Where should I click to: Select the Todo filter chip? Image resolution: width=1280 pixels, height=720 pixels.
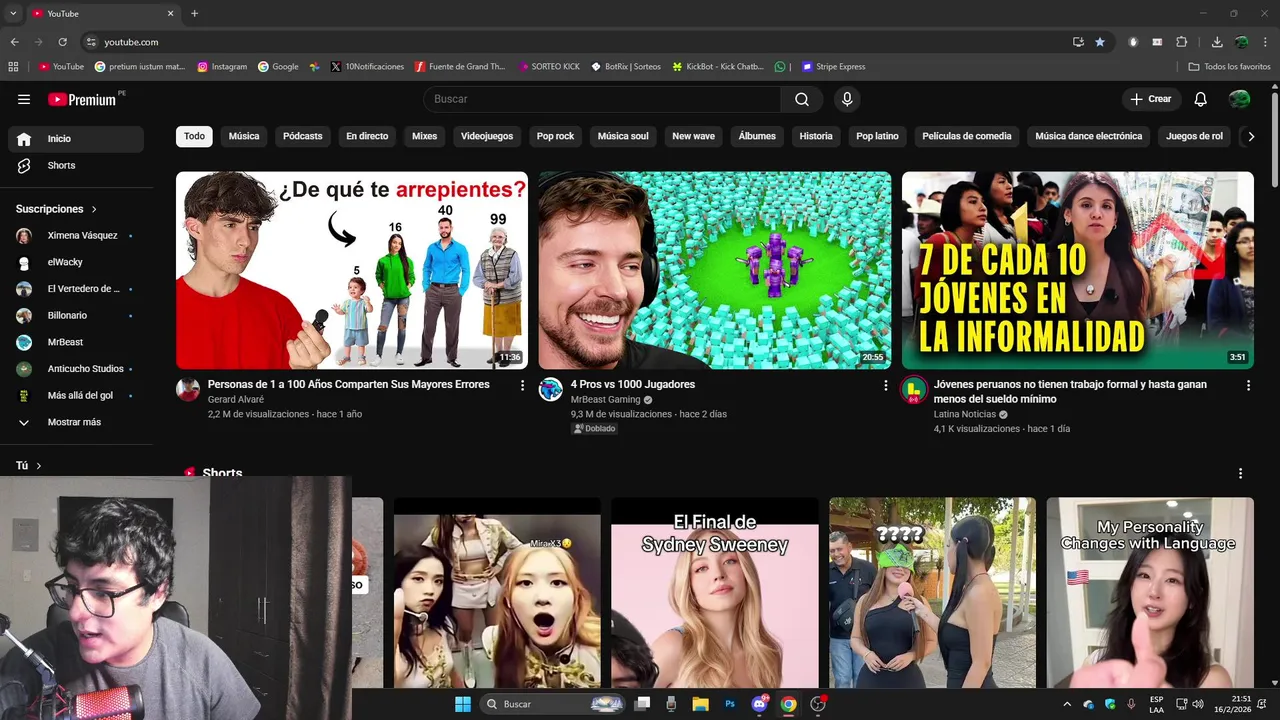tap(194, 136)
